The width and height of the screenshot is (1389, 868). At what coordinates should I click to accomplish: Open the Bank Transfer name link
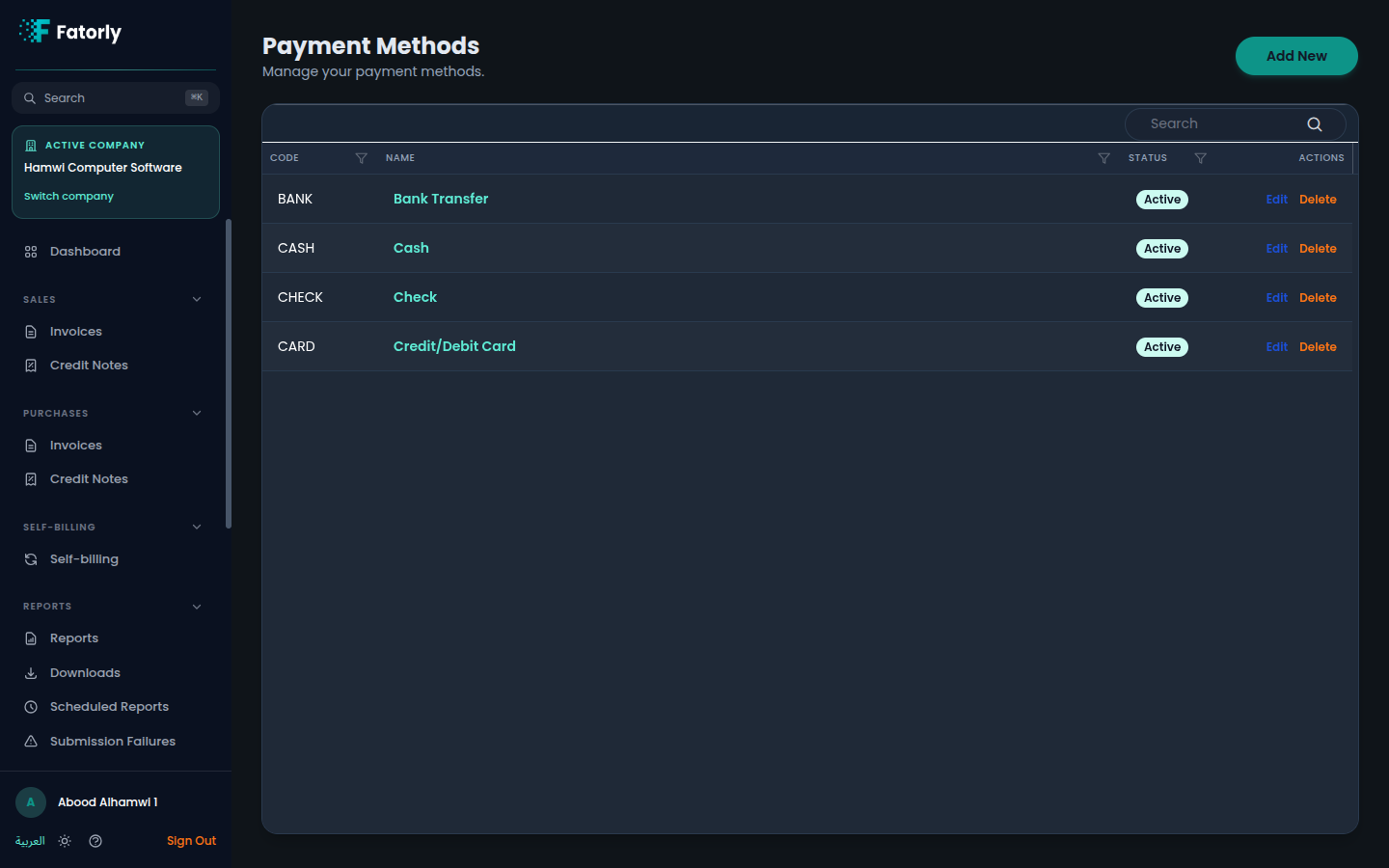[x=441, y=199]
